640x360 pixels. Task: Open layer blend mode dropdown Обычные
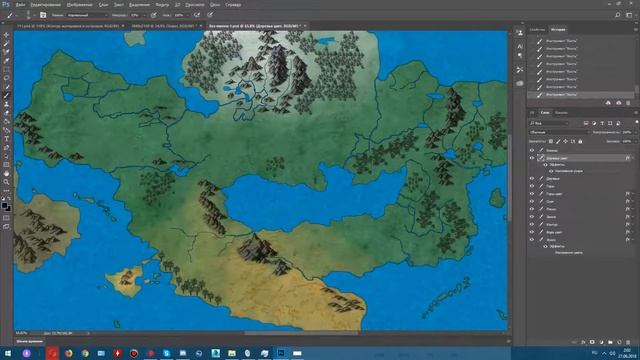tap(559, 132)
